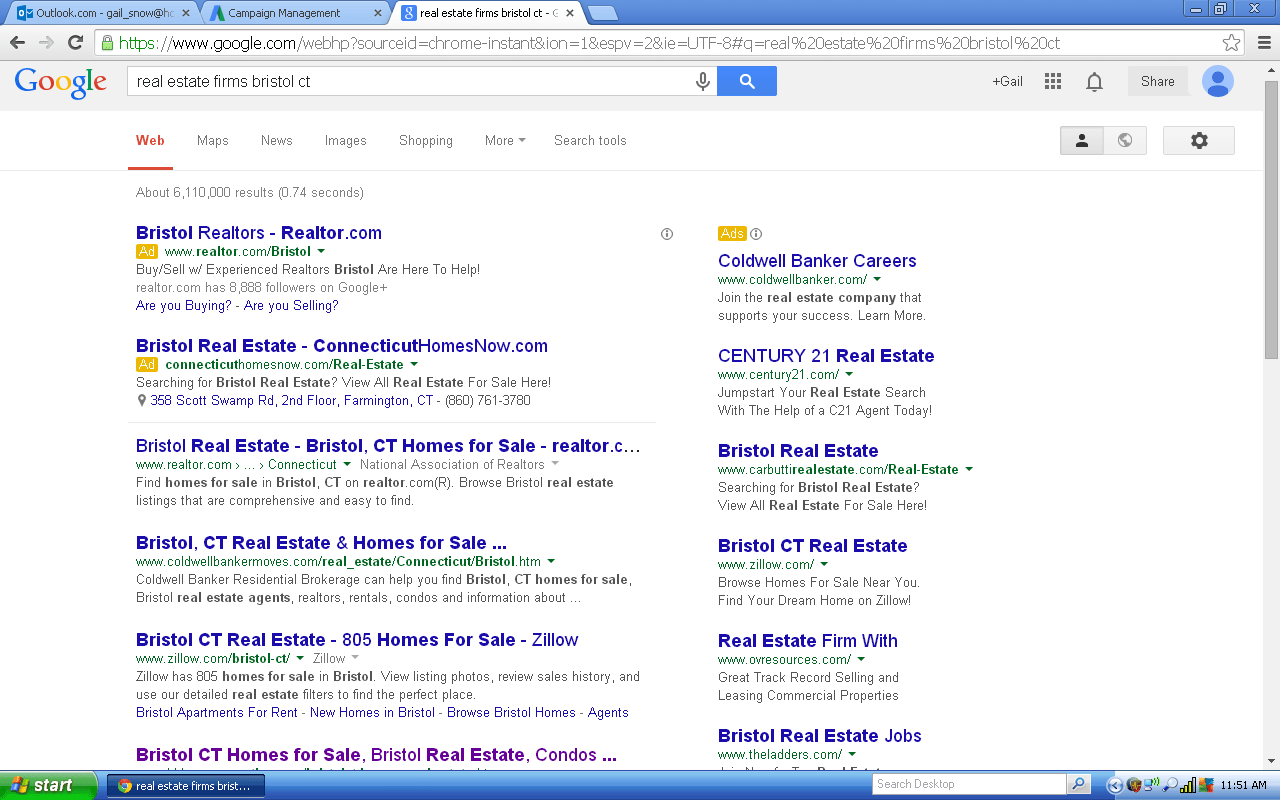Select the Chrome taskbar window button

(x=186, y=786)
